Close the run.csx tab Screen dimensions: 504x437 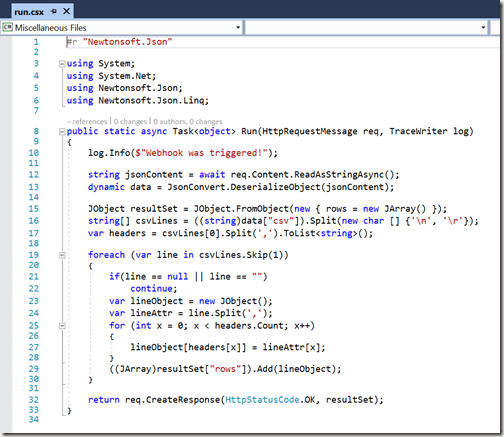(x=66, y=12)
